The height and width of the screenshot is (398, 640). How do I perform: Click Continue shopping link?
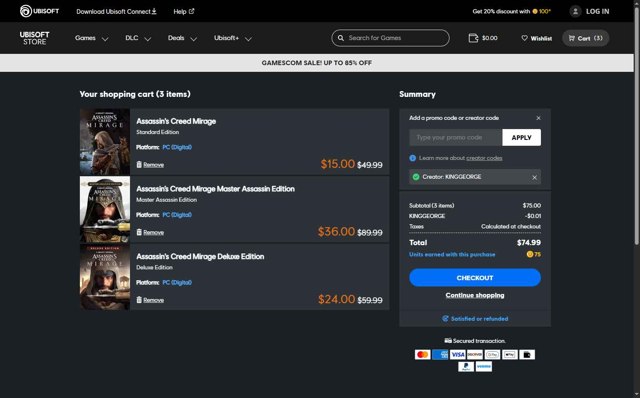[475, 295]
